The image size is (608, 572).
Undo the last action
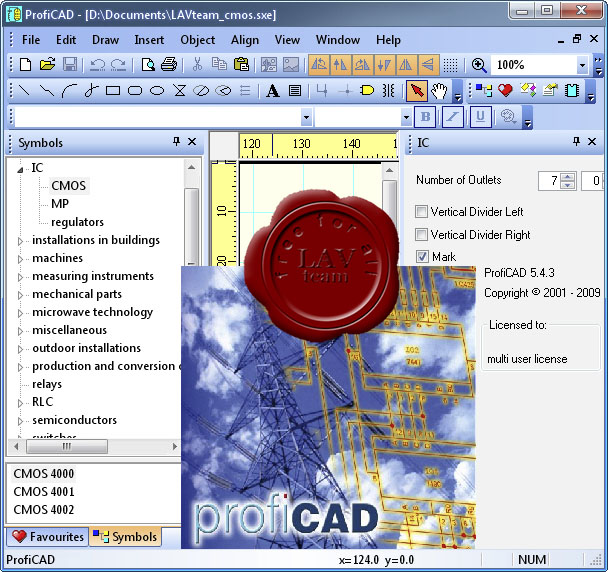97,64
